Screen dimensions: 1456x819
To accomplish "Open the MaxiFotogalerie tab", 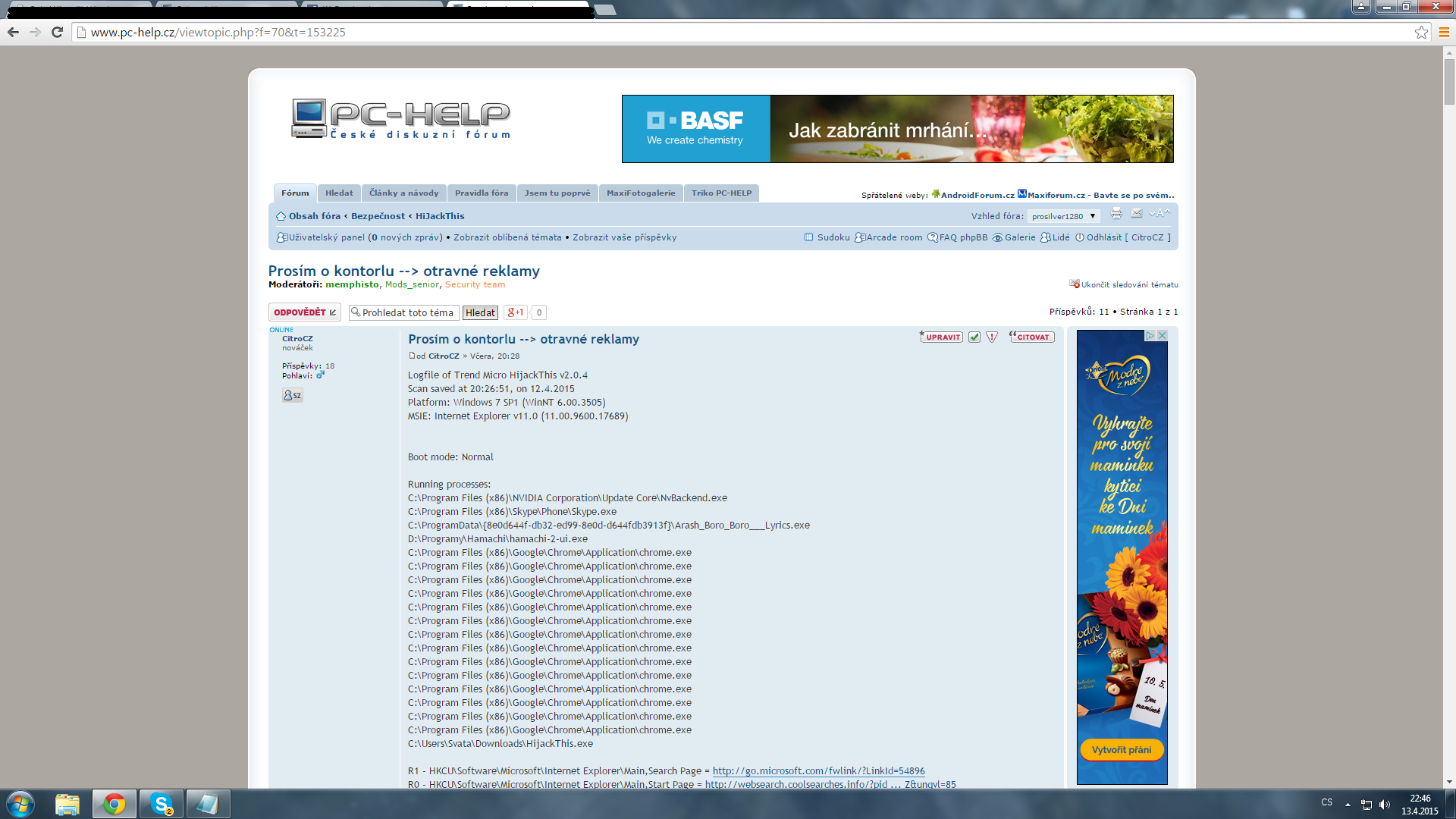I will (x=641, y=193).
